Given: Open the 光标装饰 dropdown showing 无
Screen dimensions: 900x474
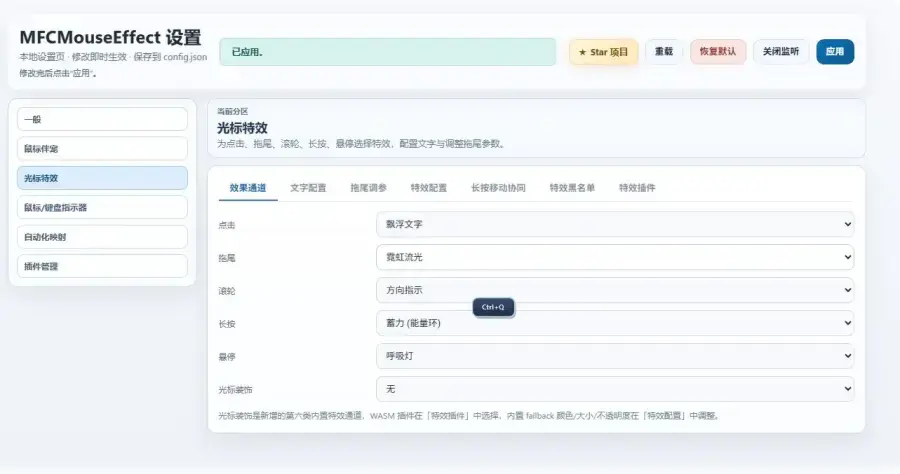Looking at the screenshot, I should pyautogui.click(x=615, y=389).
